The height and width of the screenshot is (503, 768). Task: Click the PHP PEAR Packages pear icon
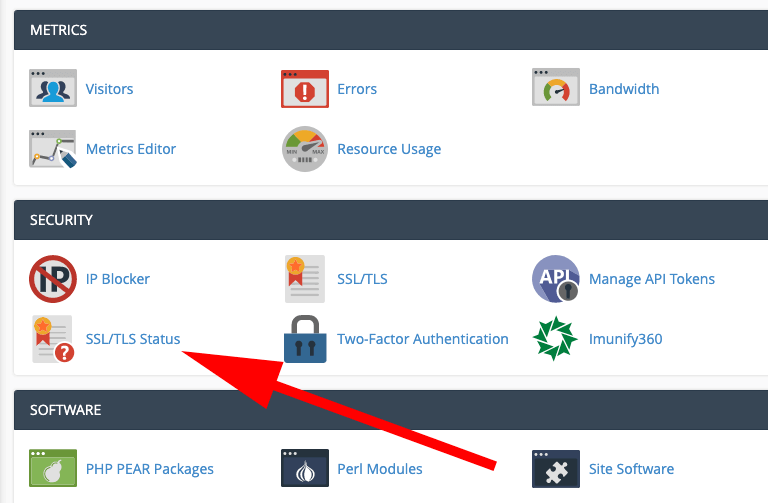tap(53, 468)
